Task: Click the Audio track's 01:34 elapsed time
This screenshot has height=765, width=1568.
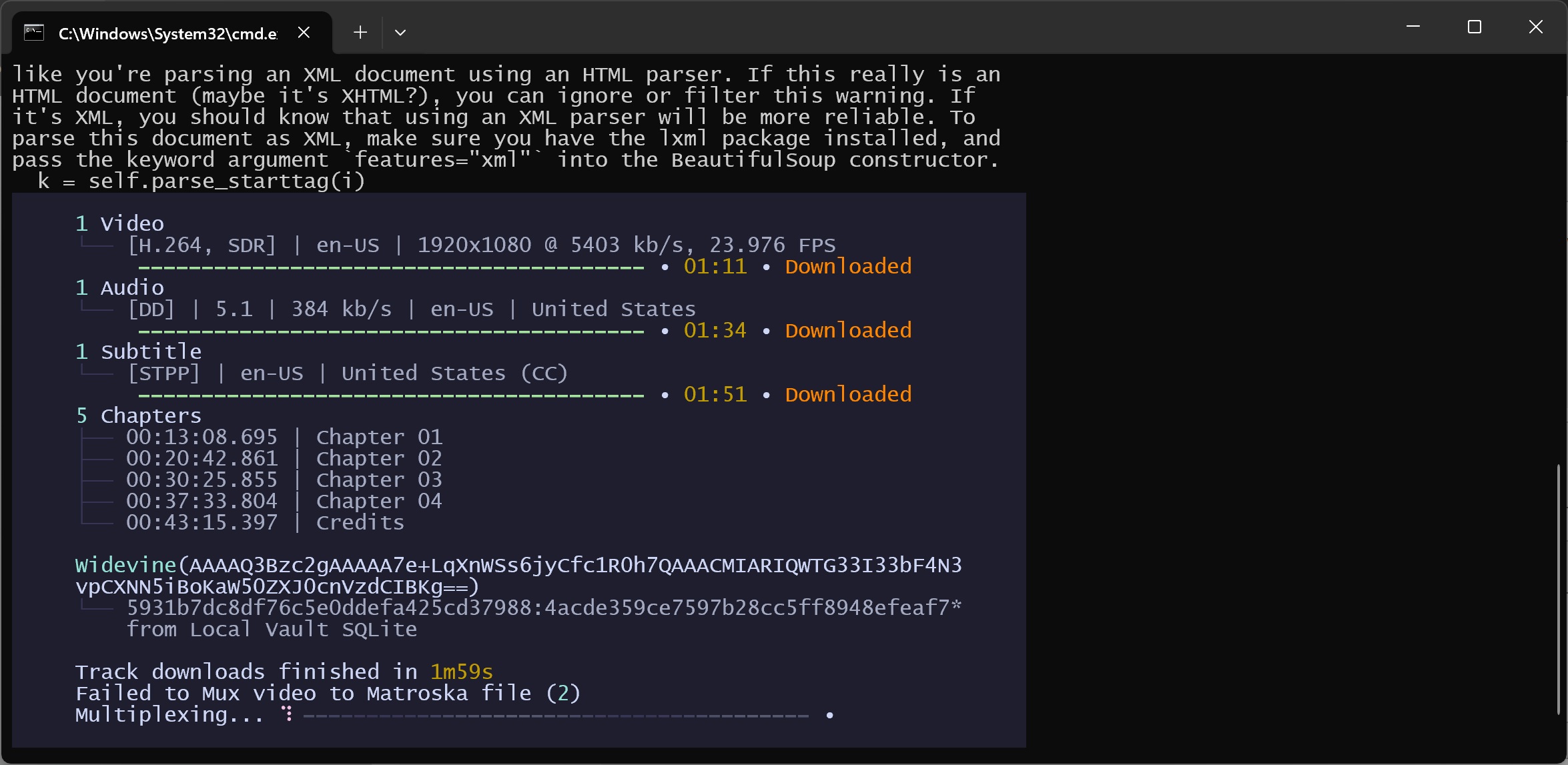Action: 715,331
